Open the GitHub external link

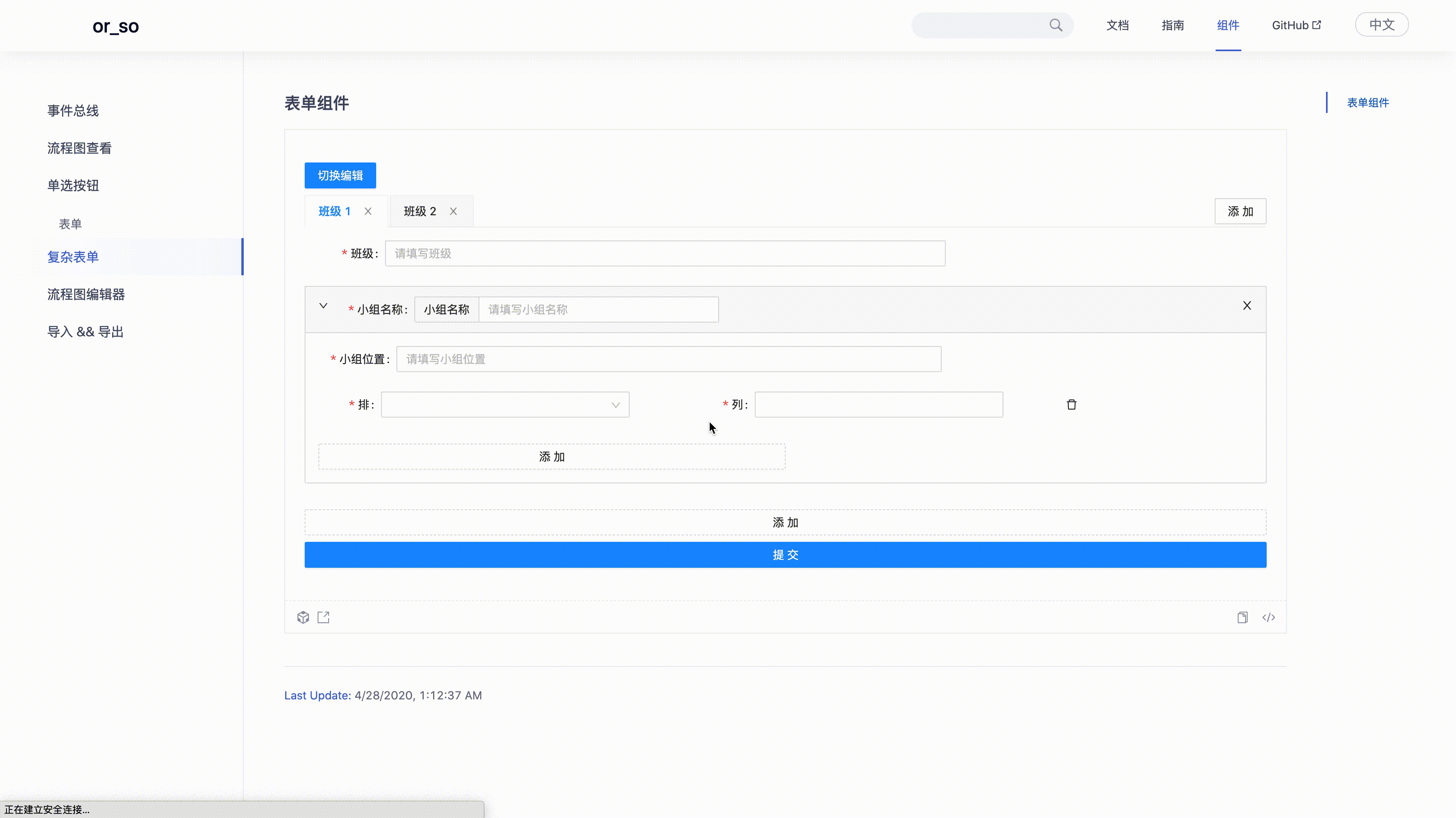click(x=1296, y=26)
